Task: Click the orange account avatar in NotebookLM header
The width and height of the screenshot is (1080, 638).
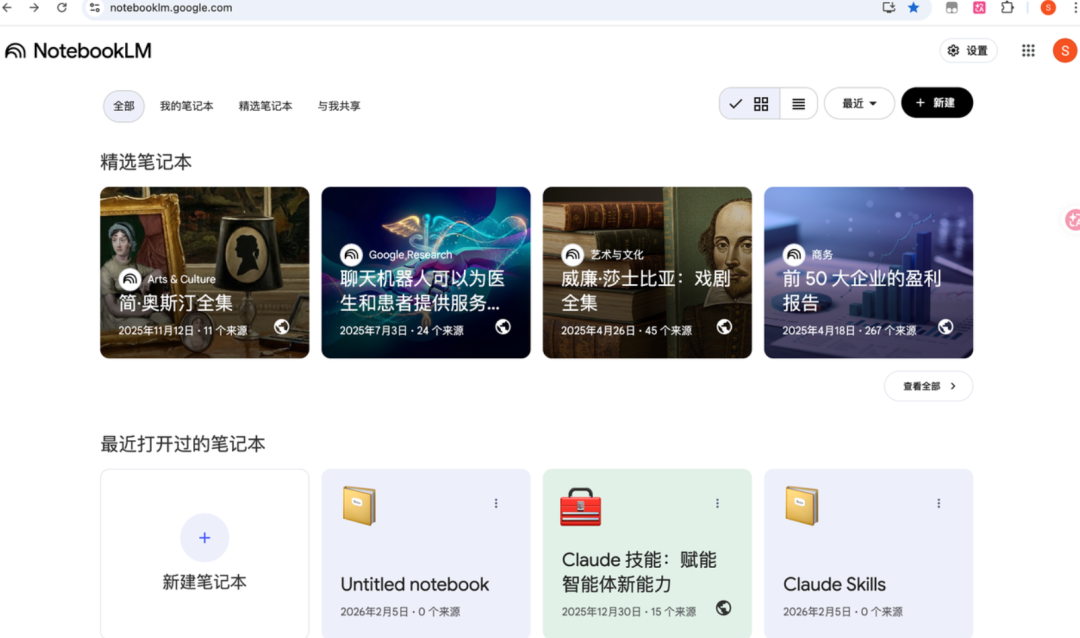Action: click(x=1064, y=51)
